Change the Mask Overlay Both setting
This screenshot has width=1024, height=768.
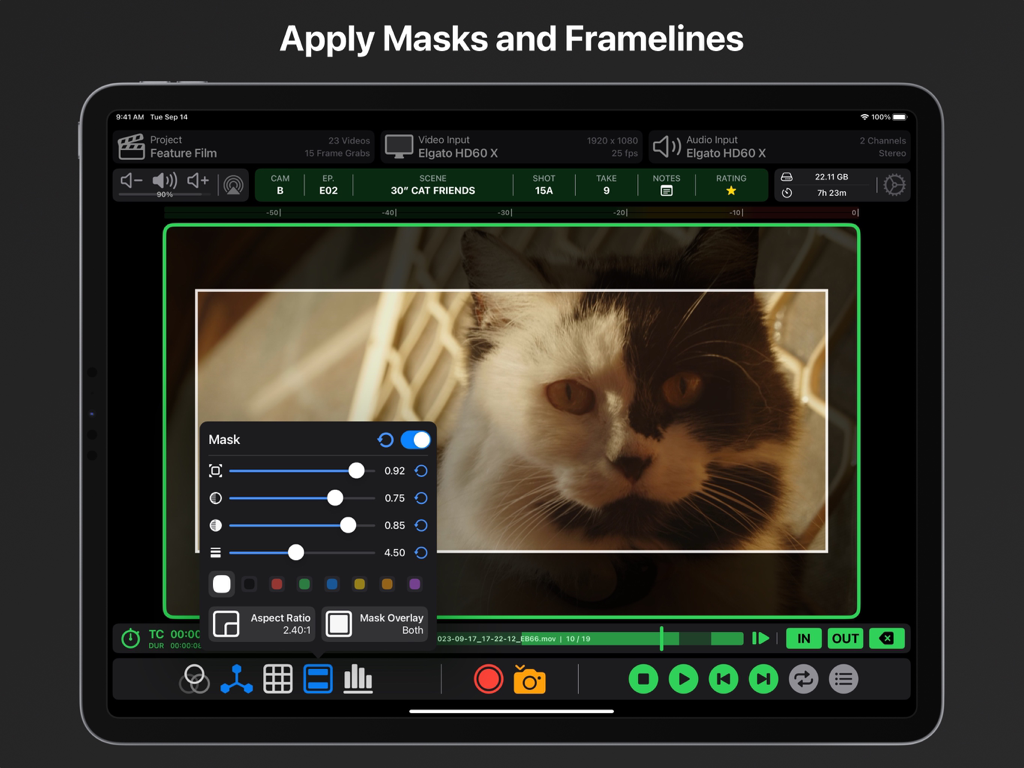pyautogui.click(x=375, y=624)
